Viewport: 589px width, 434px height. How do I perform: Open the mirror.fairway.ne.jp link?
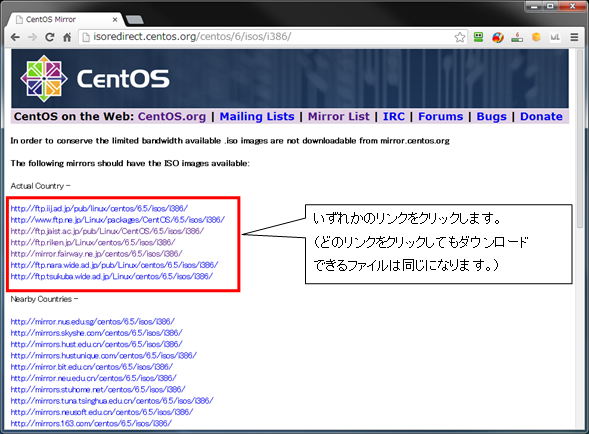point(97,254)
